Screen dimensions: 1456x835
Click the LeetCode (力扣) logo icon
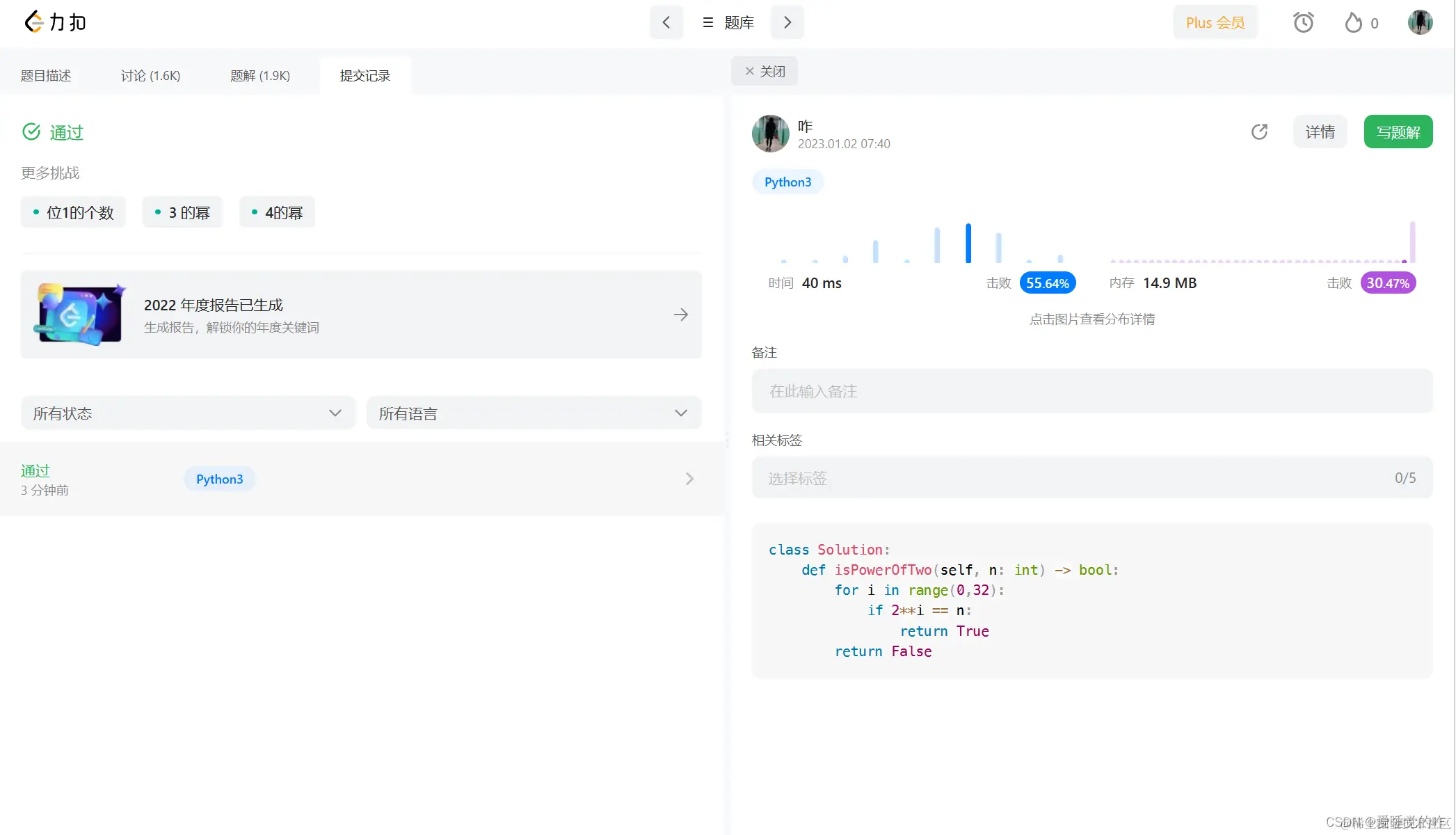33,22
